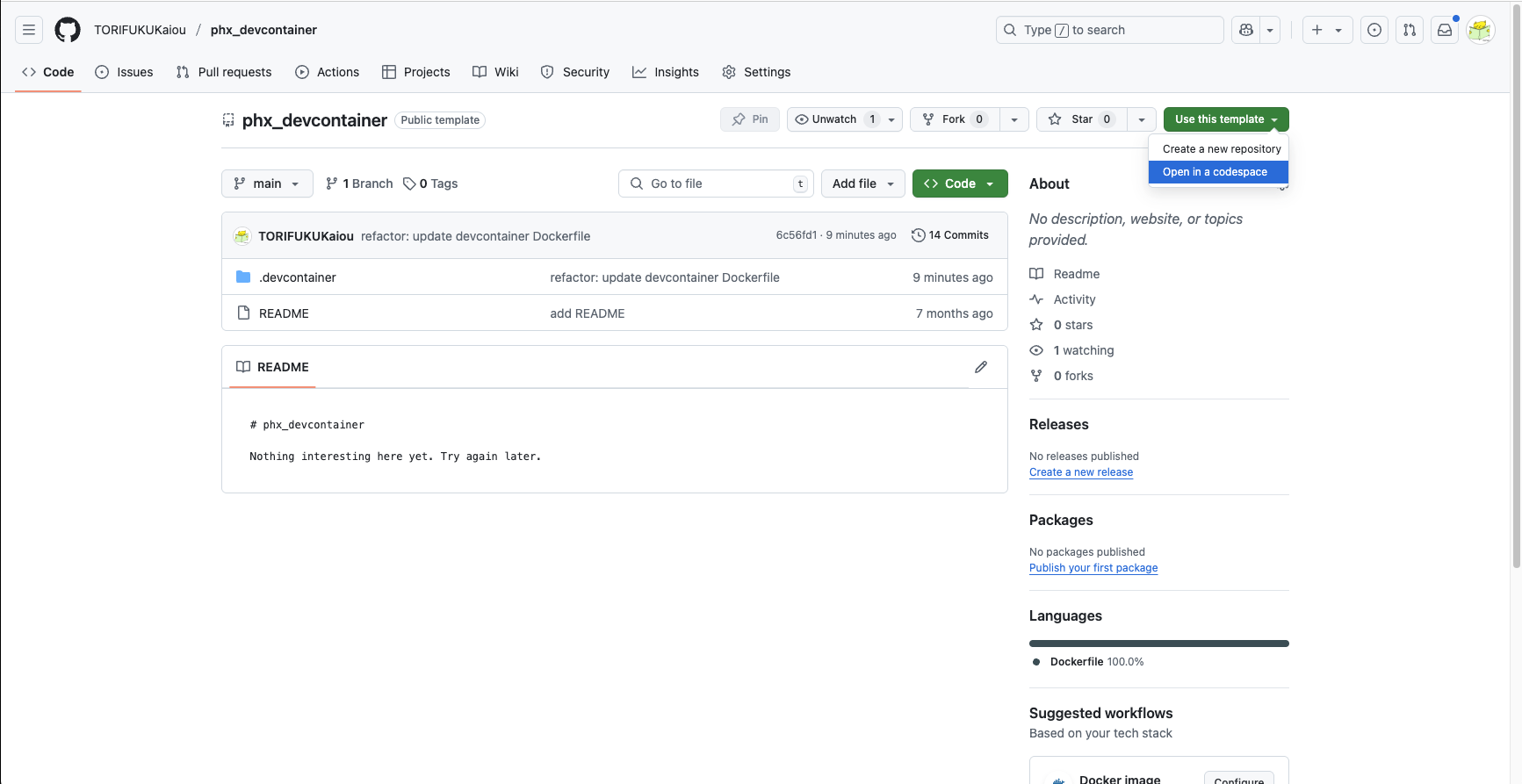The image size is (1522, 784).
Task: Open the user profile avatar menu
Action: click(1481, 30)
